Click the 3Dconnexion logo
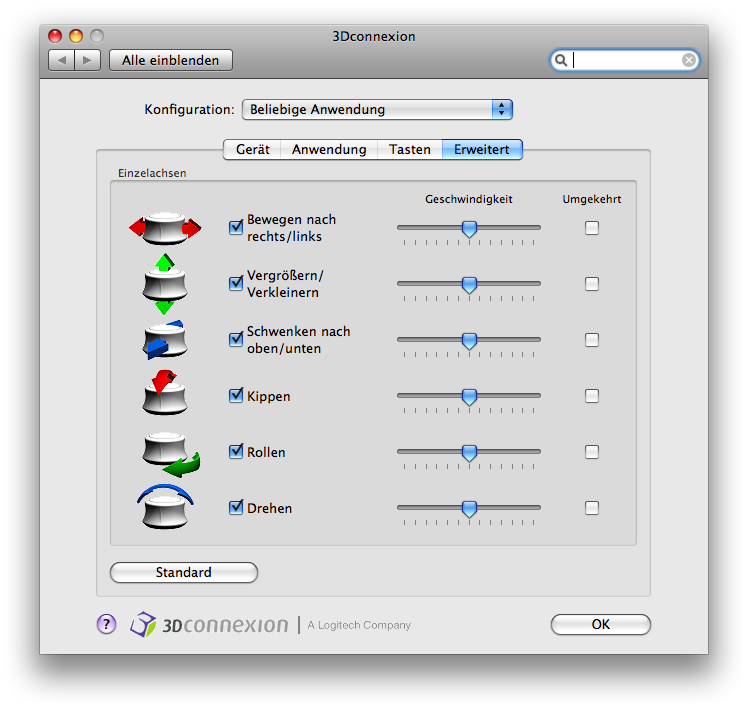This screenshot has height=709, width=748. pos(209,625)
